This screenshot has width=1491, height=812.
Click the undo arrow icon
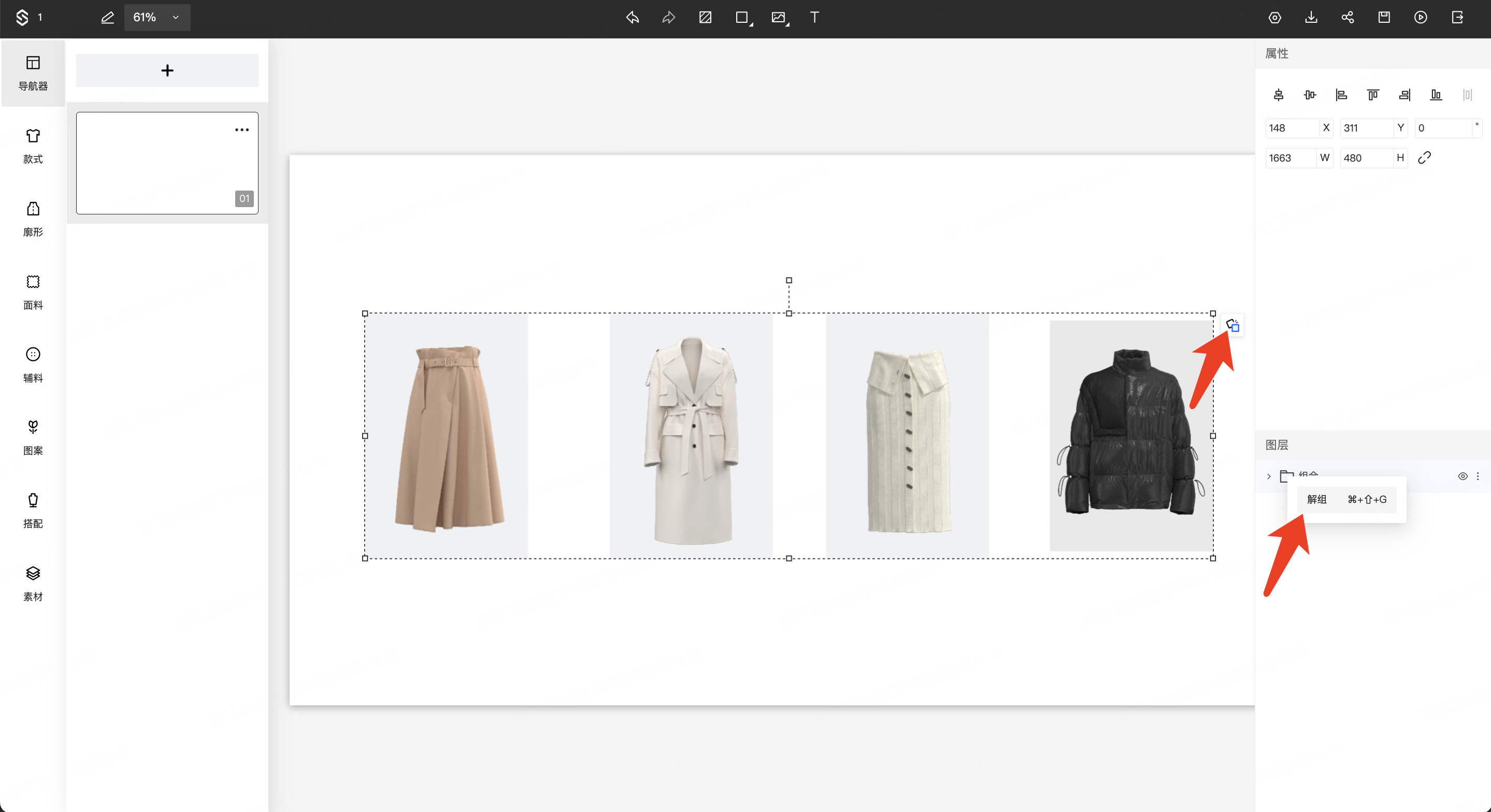click(632, 18)
